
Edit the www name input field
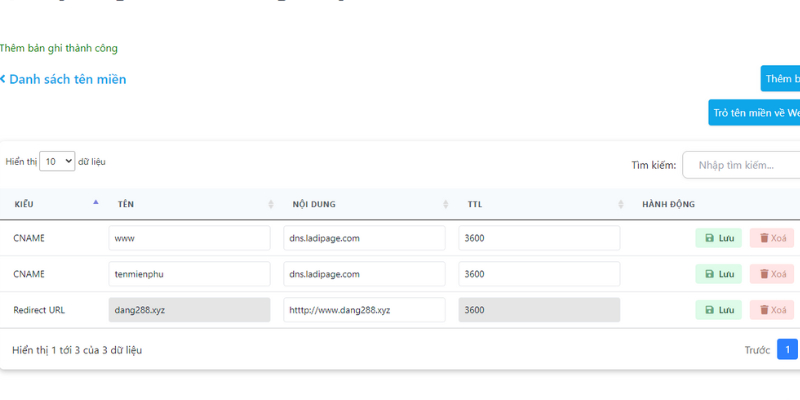pyautogui.click(x=189, y=238)
